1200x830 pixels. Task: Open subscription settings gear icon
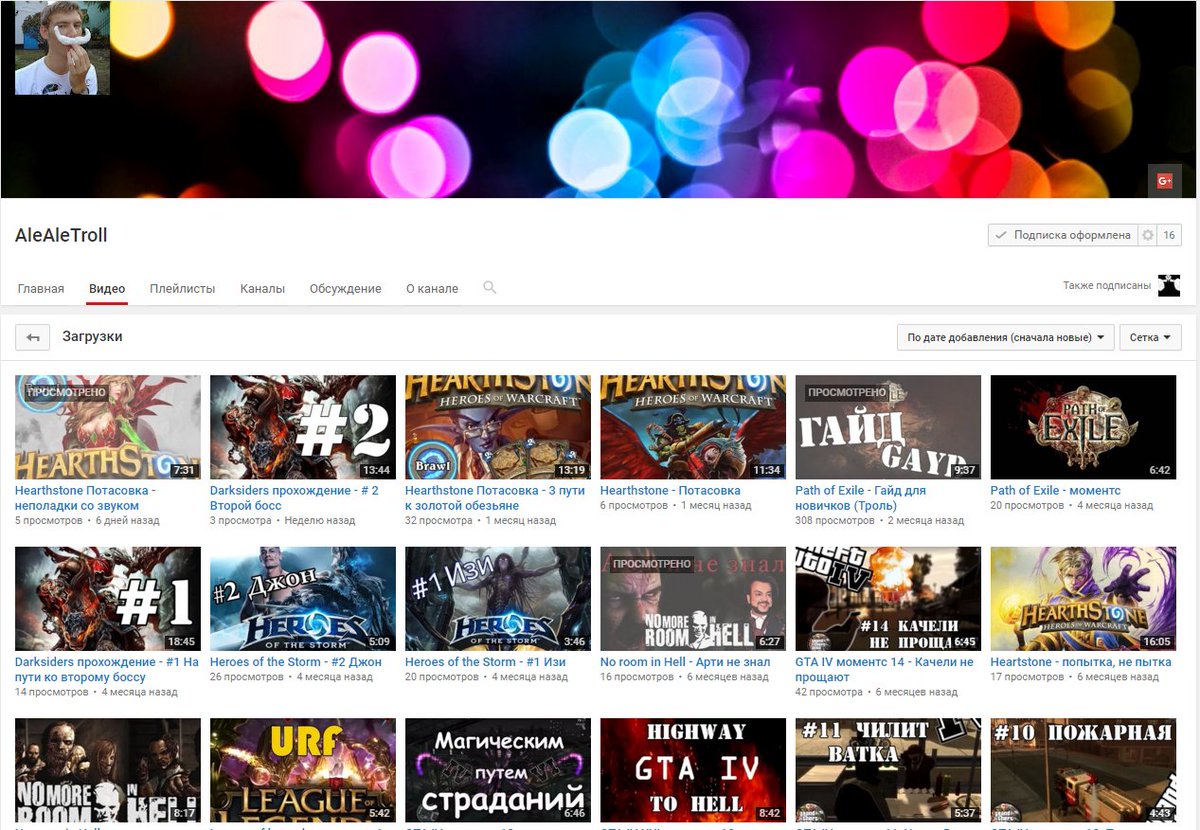[1147, 235]
